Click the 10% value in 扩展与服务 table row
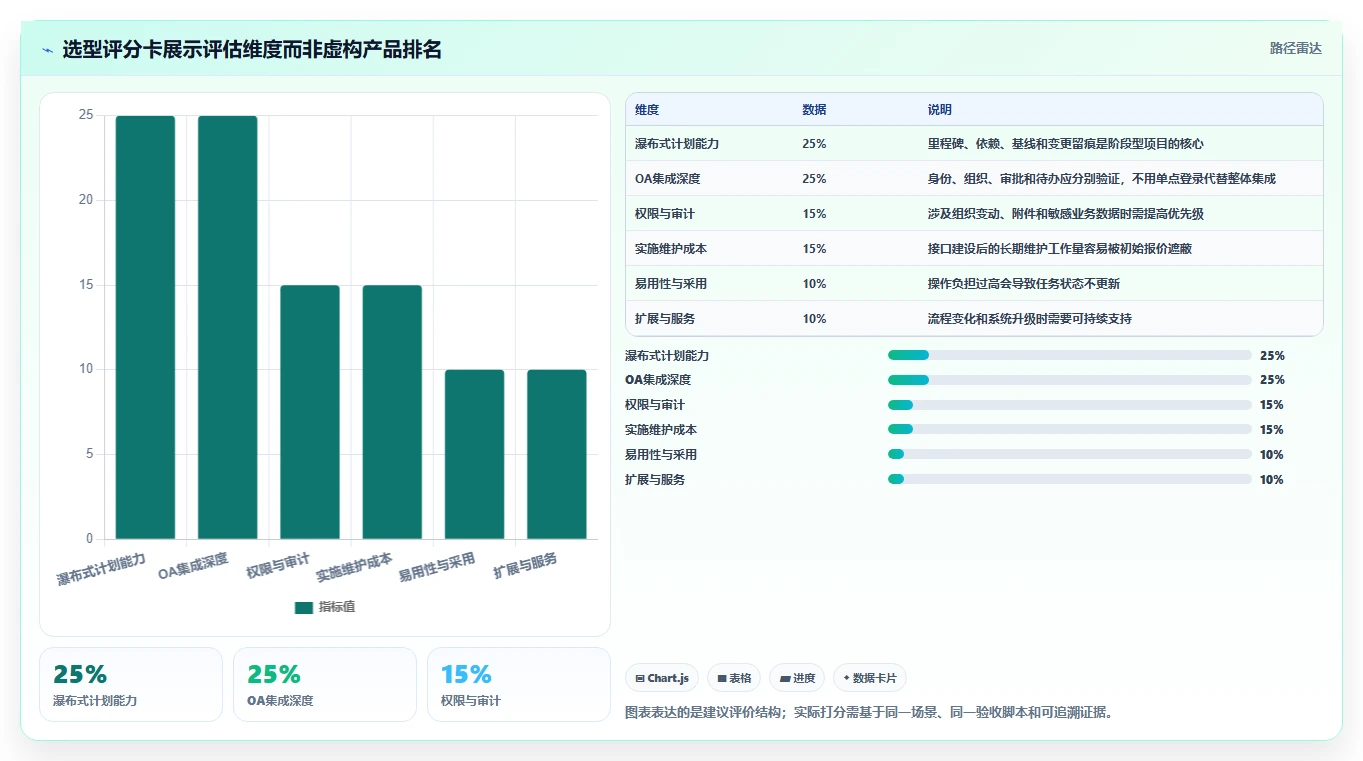Screen dimensions: 1363x761 click(x=814, y=319)
